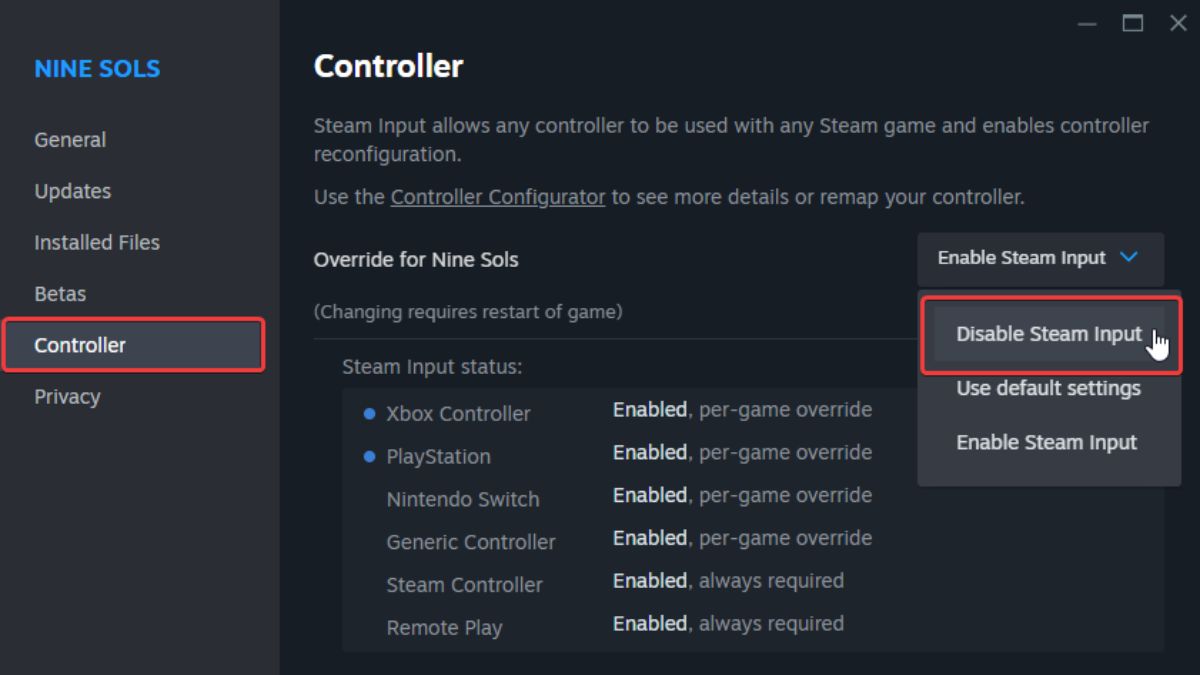The height and width of the screenshot is (675, 1200).
Task: Choose Use default settings option
Action: tap(1047, 388)
